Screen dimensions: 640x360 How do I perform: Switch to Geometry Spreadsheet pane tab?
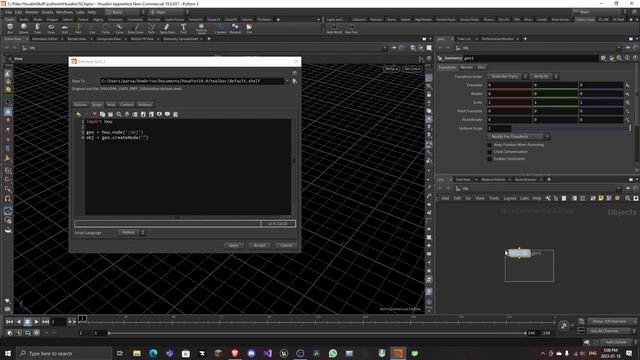coord(180,39)
